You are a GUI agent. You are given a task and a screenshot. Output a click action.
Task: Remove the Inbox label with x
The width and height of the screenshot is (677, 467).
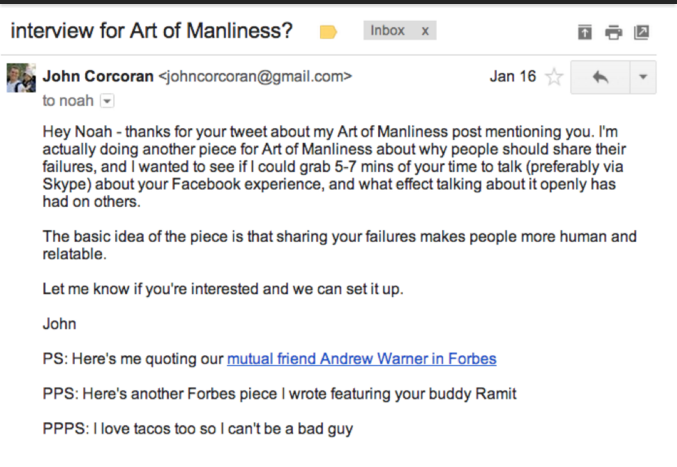pos(425,31)
